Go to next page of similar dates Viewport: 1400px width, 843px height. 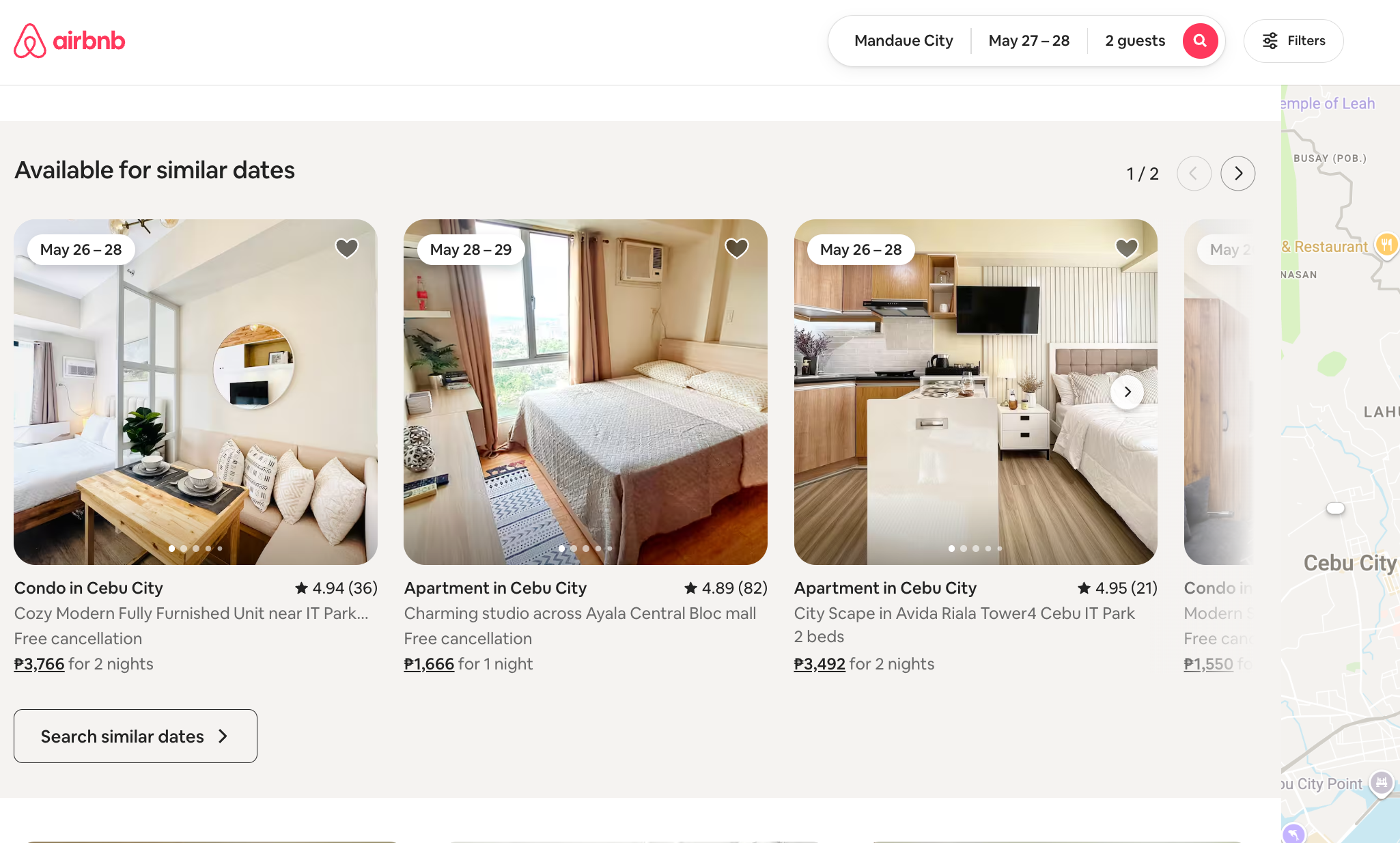1237,174
